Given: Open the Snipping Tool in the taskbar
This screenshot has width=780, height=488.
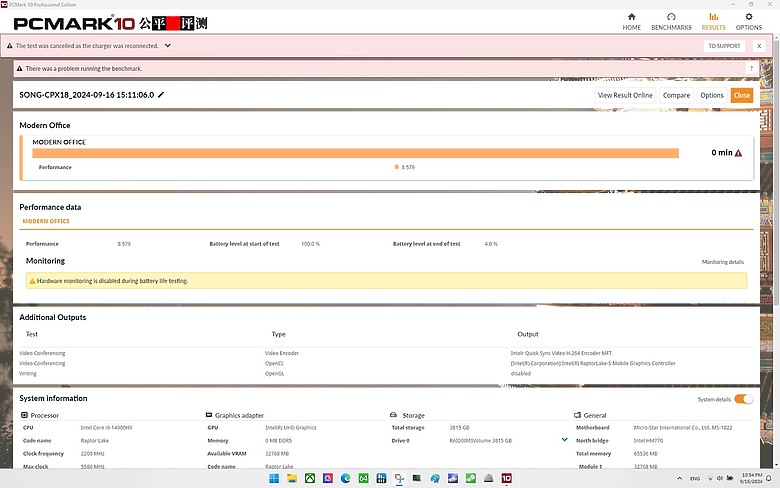Looking at the screenshot, I should [x=399, y=479].
